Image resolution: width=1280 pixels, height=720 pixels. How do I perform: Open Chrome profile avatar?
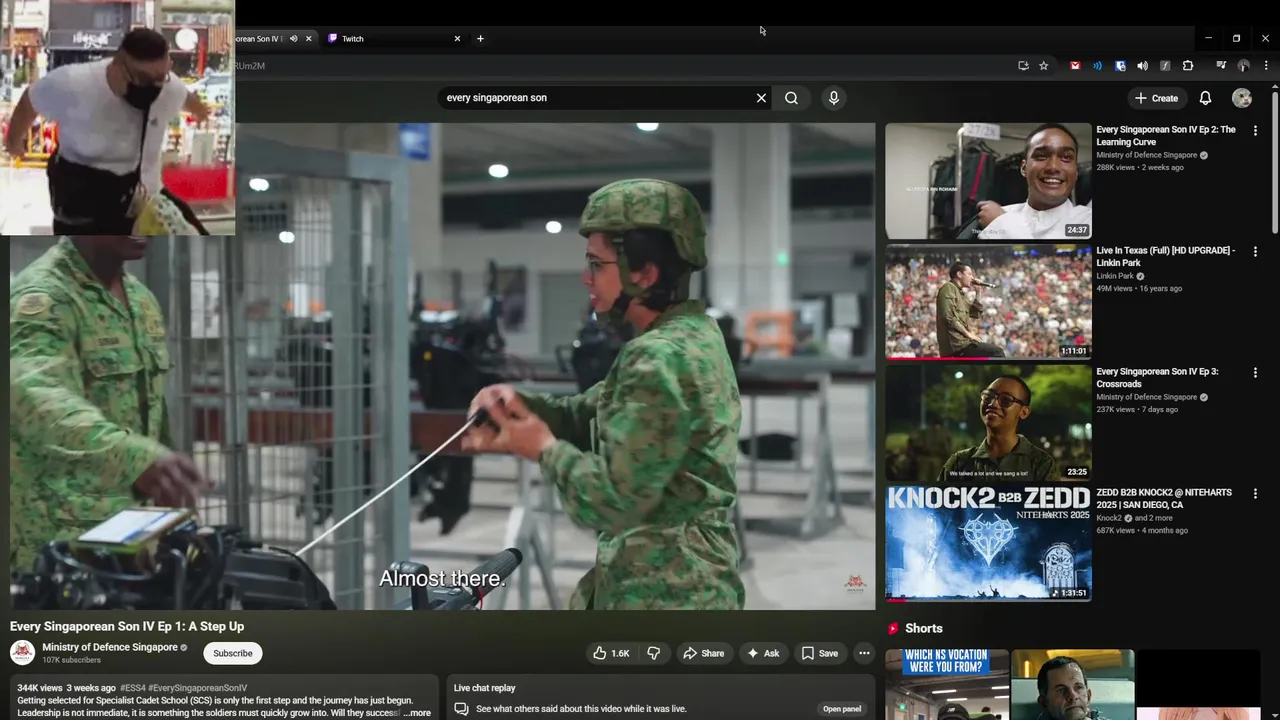point(1243,66)
